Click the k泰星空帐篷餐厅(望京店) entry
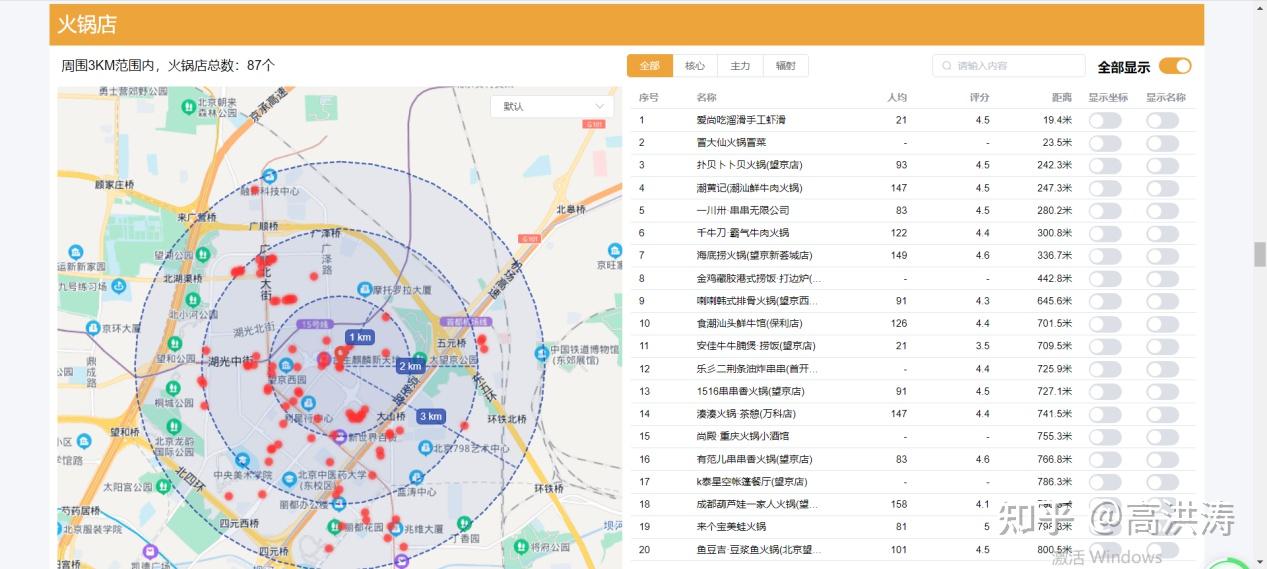Image resolution: width=1267 pixels, height=569 pixels. [752, 482]
